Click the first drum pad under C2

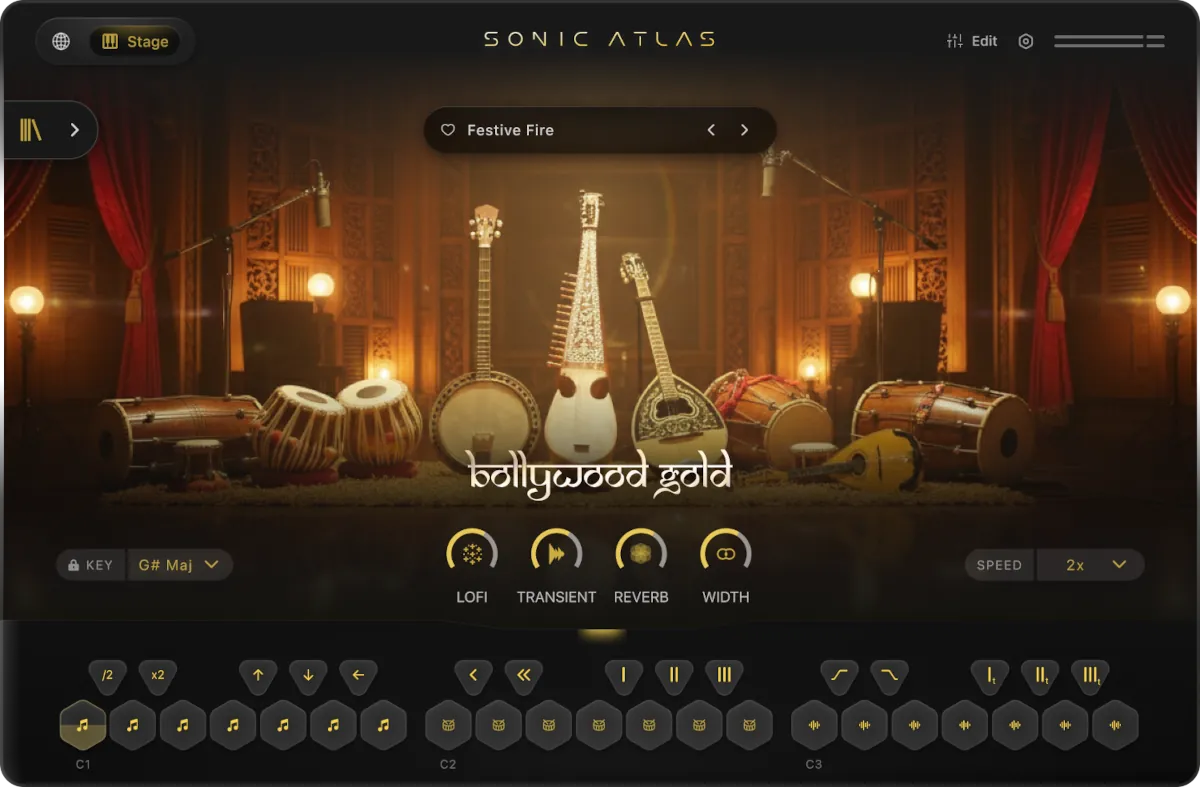click(x=448, y=726)
